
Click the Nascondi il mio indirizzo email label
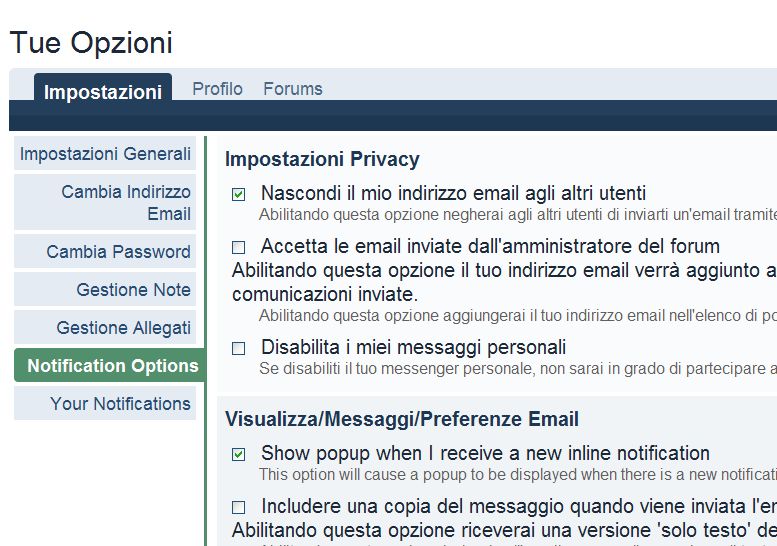click(x=453, y=193)
